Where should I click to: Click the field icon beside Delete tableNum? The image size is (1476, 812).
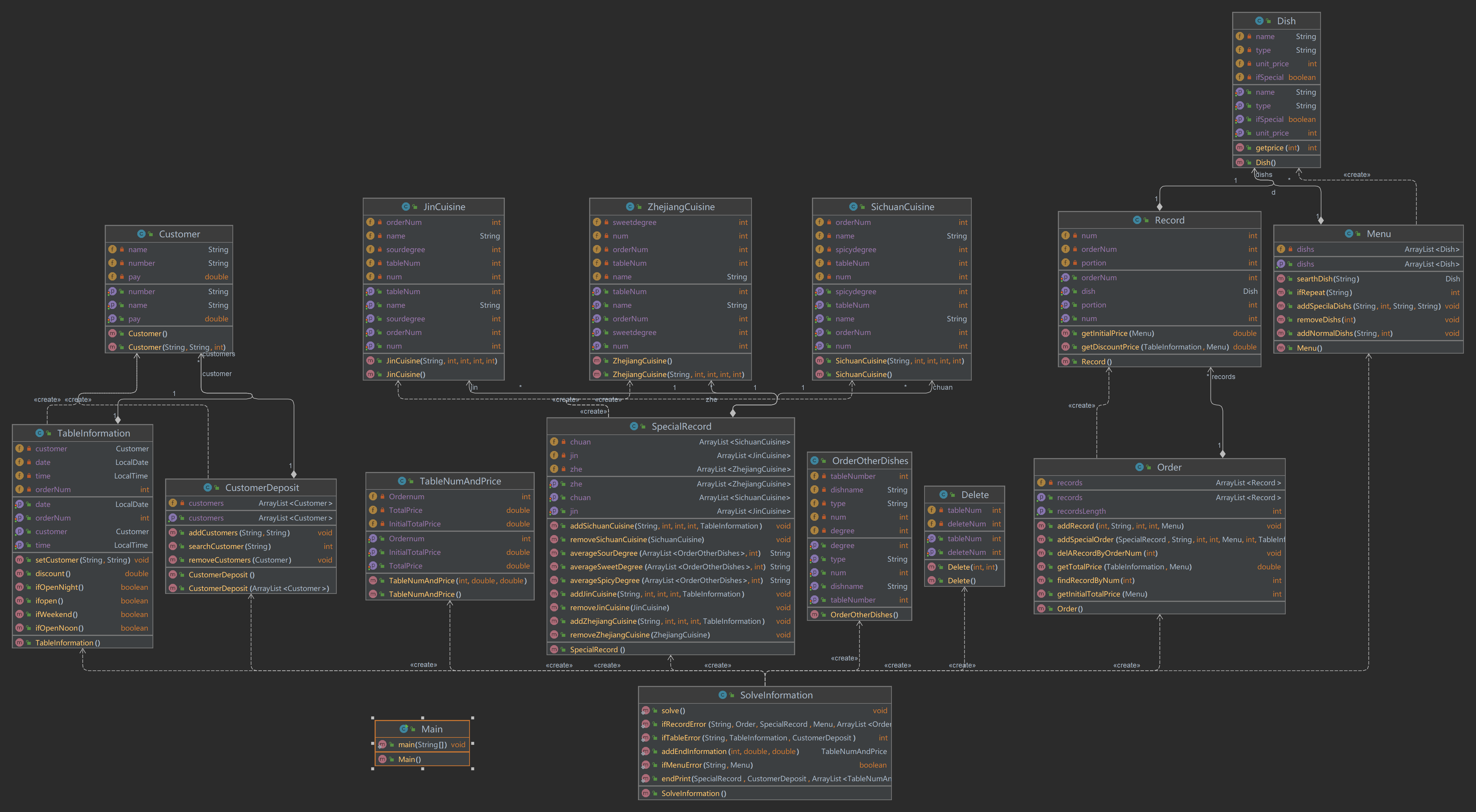(932, 510)
